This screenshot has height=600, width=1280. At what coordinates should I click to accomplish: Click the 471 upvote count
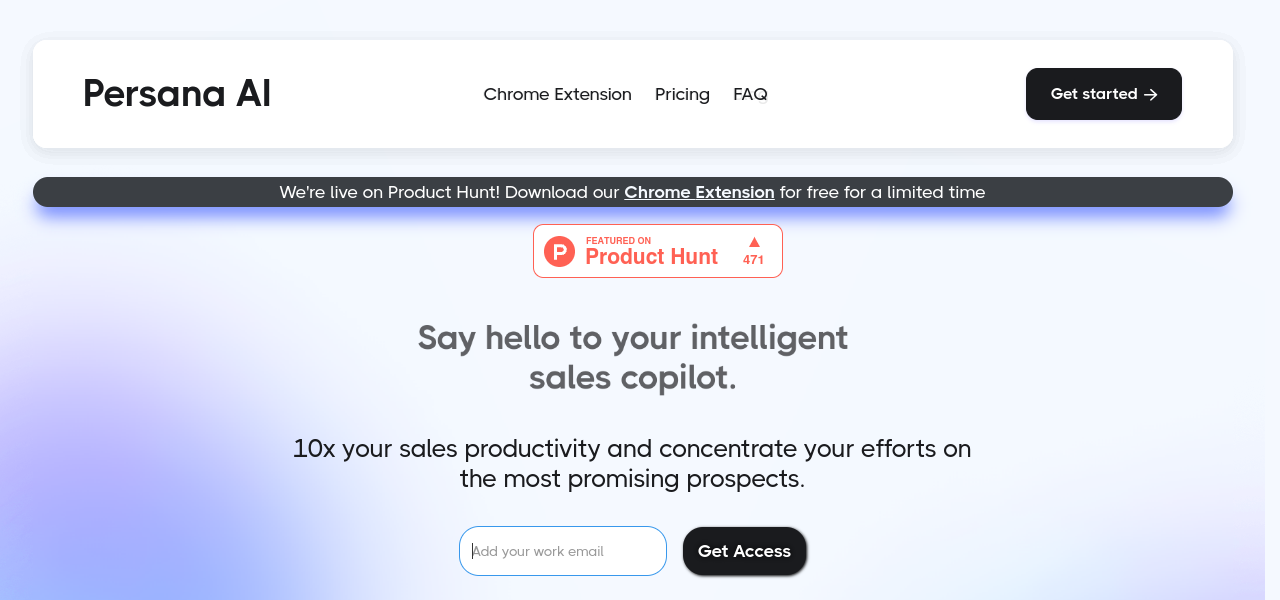tap(753, 260)
